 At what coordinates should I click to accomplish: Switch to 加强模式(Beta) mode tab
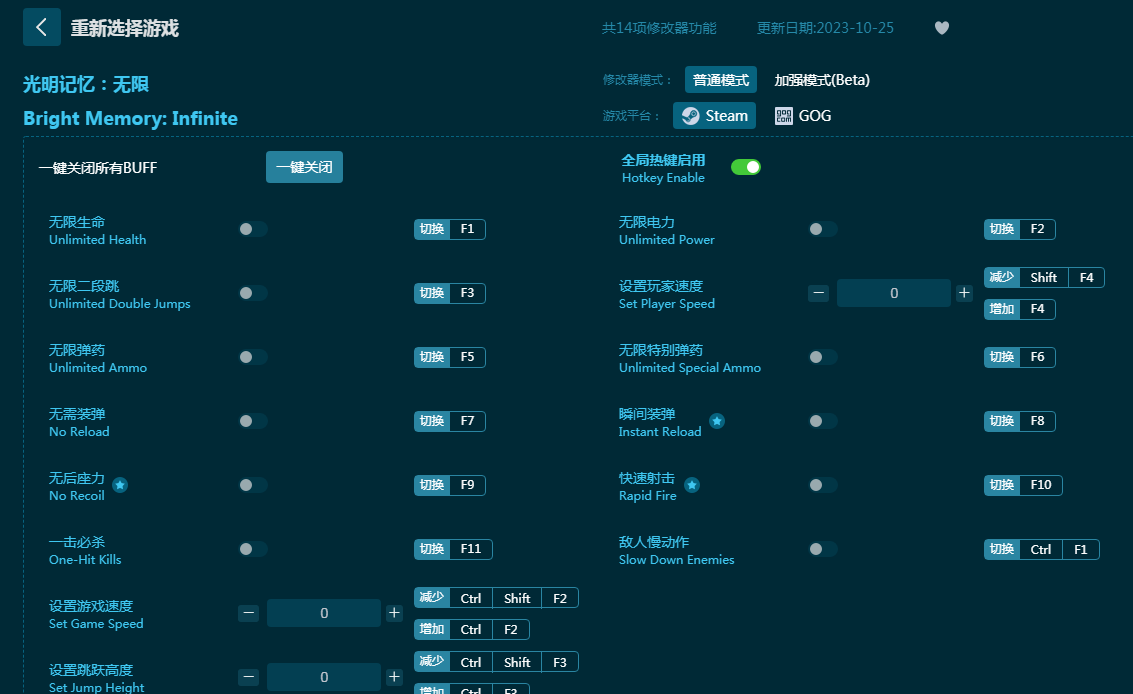pyautogui.click(x=822, y=80)
